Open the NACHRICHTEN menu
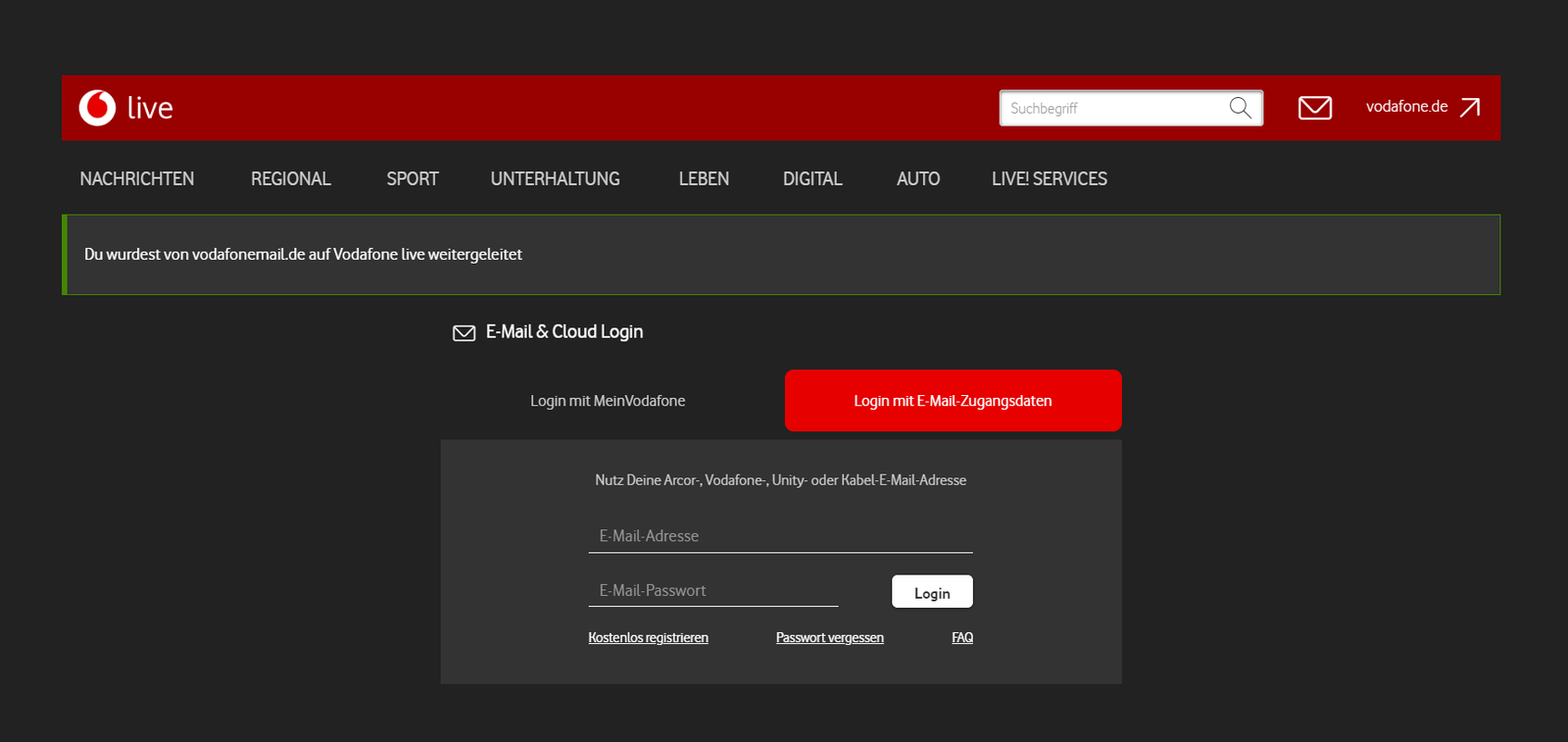The height and width of the screenshot is (742, 1568). point(137,178)
